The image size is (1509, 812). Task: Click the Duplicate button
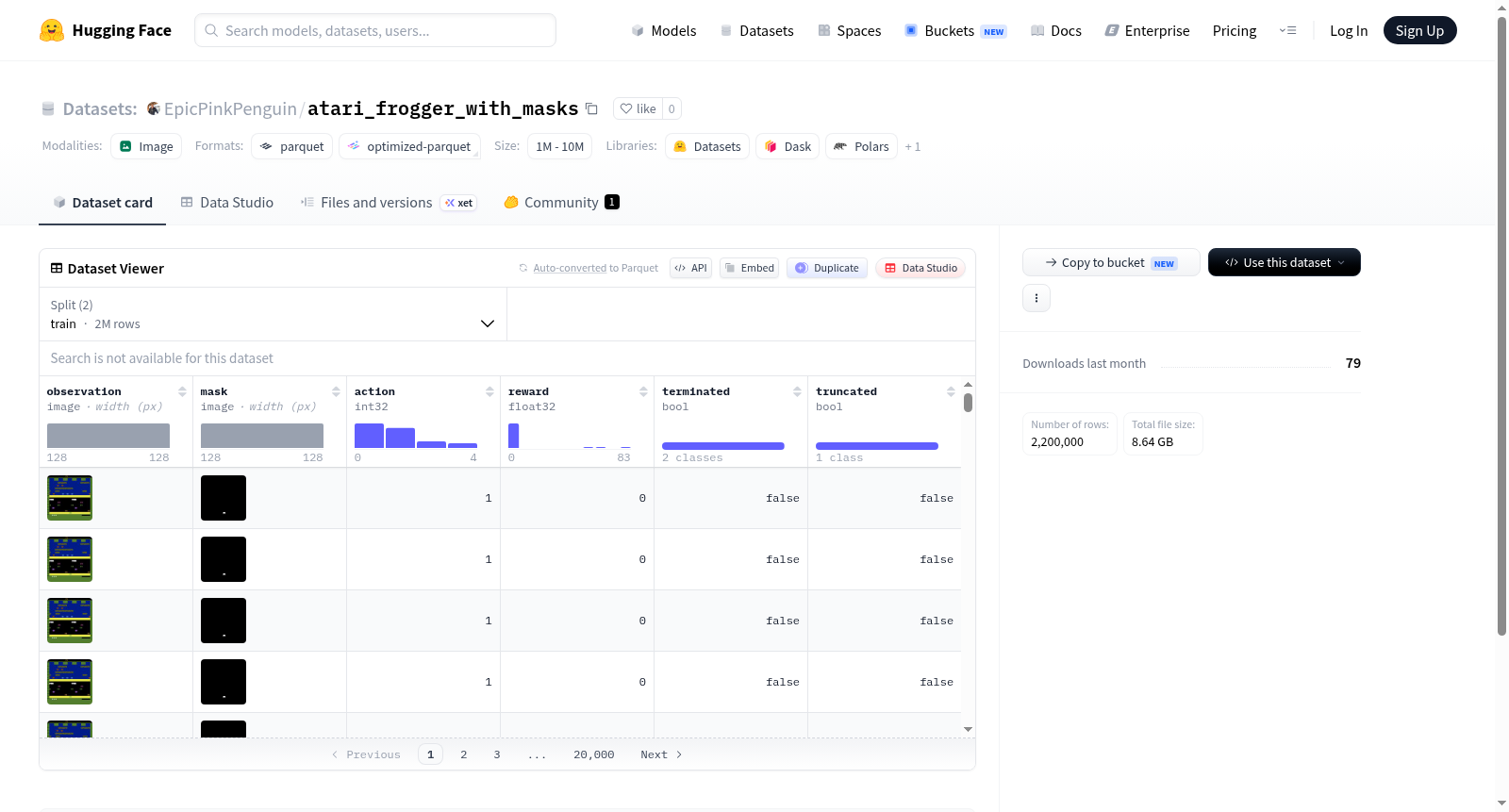(x=827, y=268)
